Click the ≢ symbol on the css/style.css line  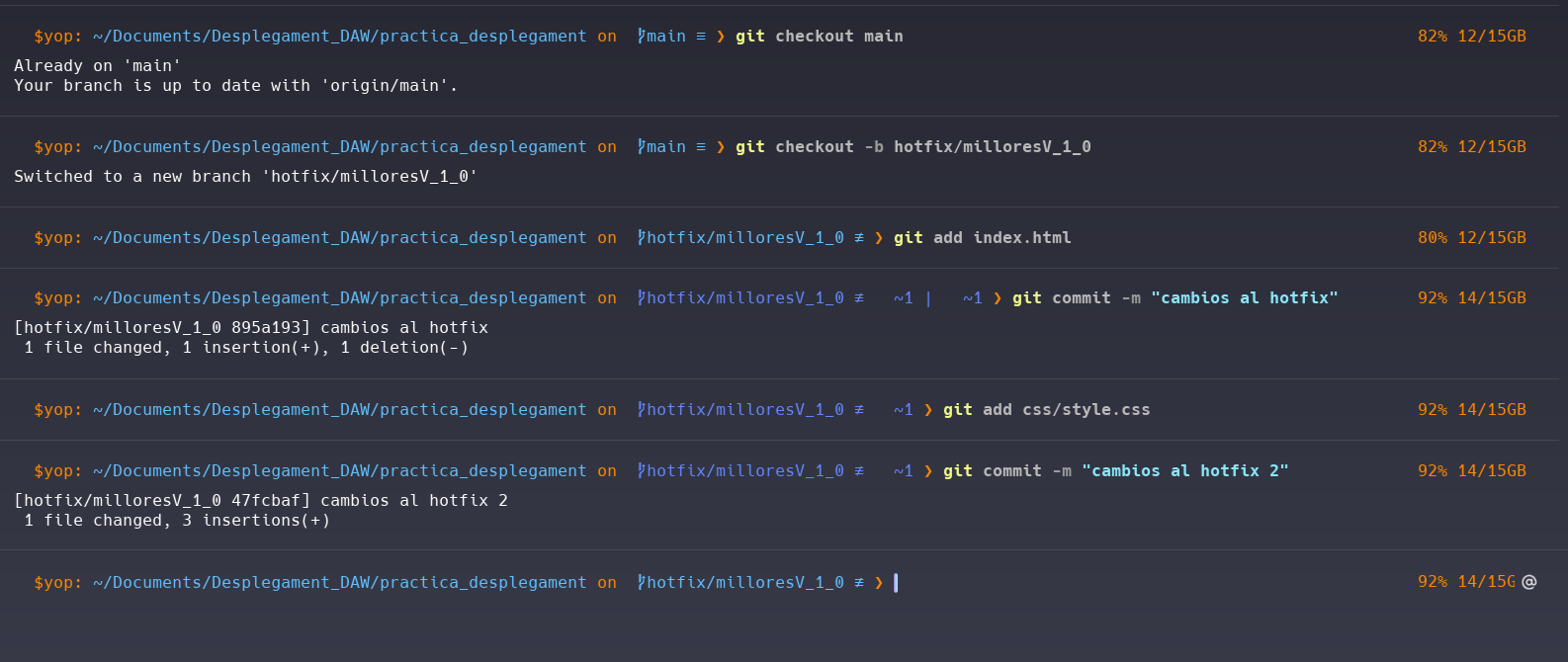(x=859, y=410)
